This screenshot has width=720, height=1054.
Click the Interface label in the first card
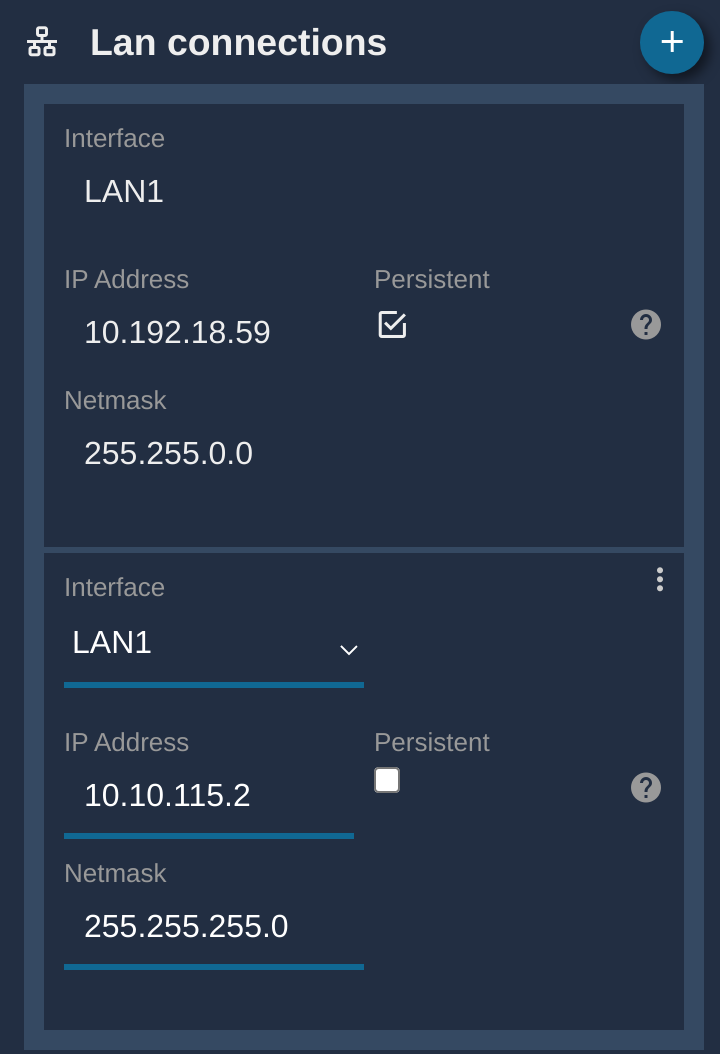coord(114,138)
